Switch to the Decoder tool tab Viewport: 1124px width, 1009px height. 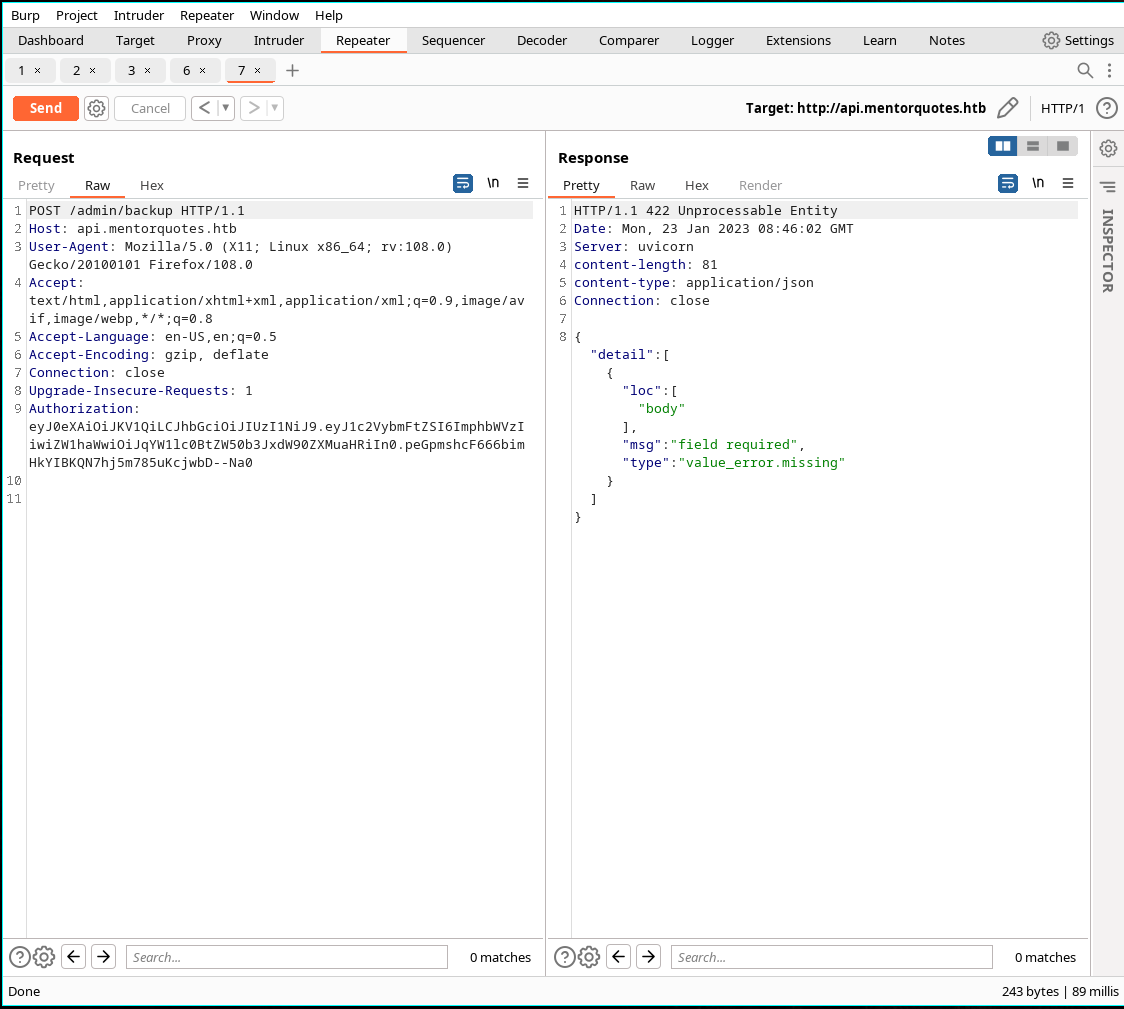542,40
